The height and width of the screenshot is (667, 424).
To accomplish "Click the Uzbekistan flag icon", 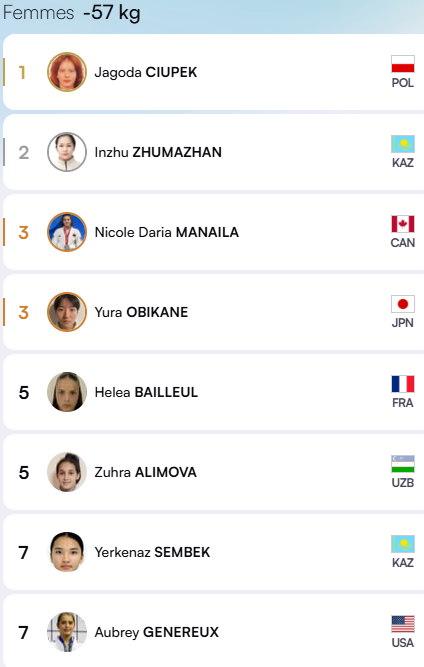I will (x=403, y=464).
